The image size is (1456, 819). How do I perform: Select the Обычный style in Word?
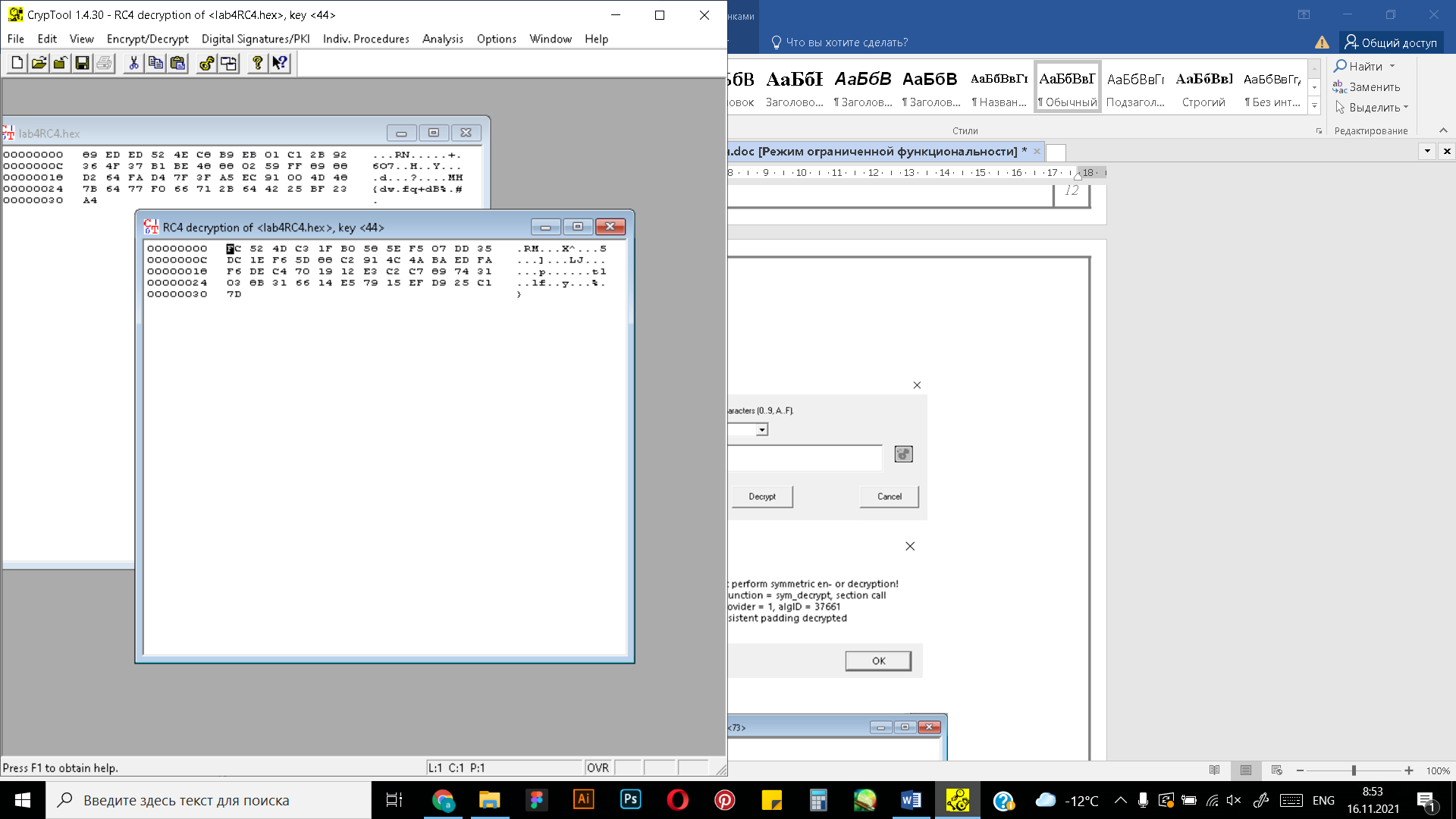1068,87
